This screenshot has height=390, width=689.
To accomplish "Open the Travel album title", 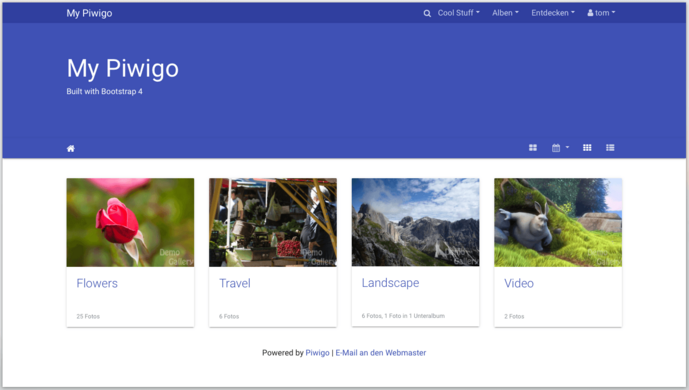I will (x=235, y=283).
